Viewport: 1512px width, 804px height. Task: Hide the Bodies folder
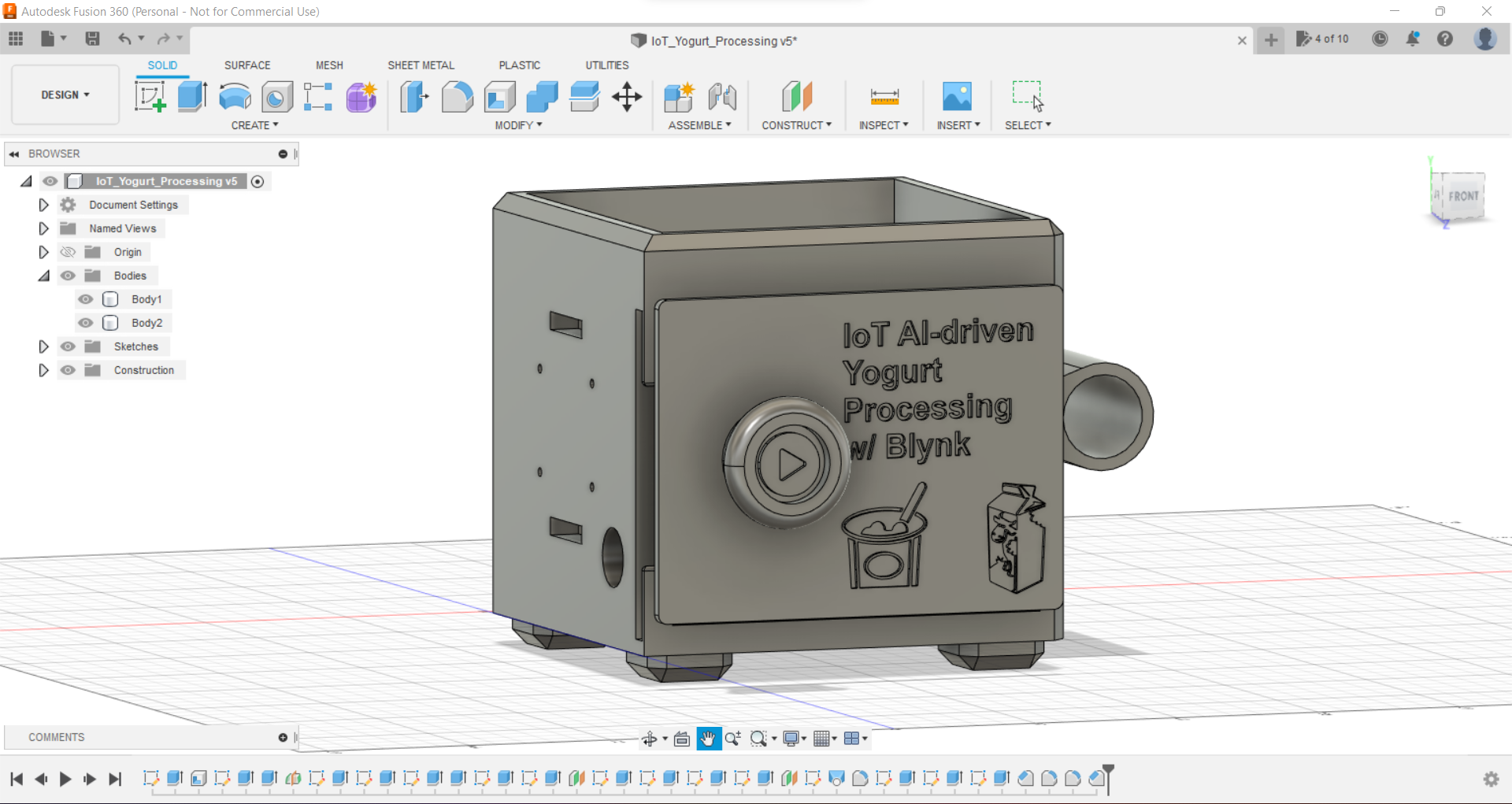(69, 276)
